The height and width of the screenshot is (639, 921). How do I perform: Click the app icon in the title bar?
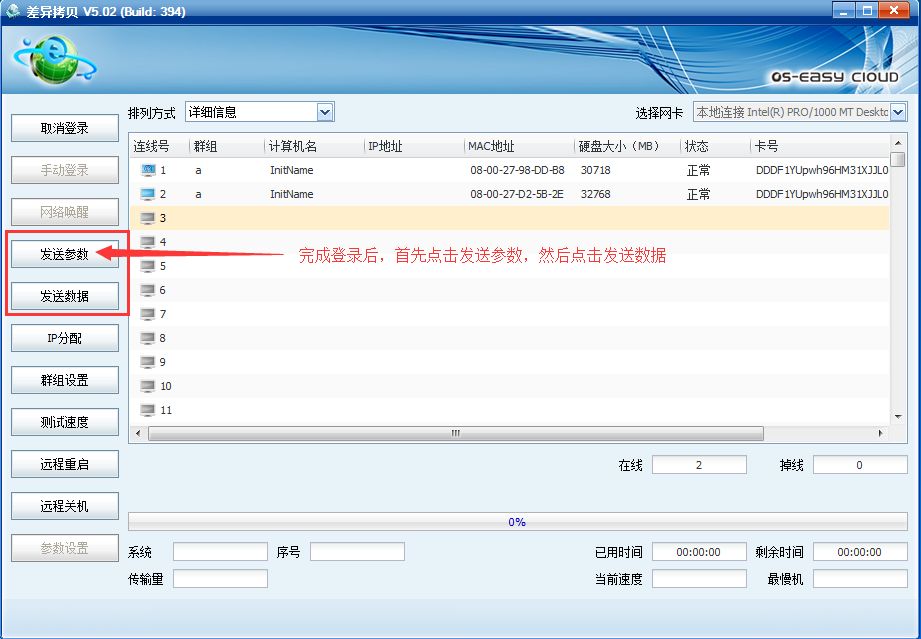point(14,11)
